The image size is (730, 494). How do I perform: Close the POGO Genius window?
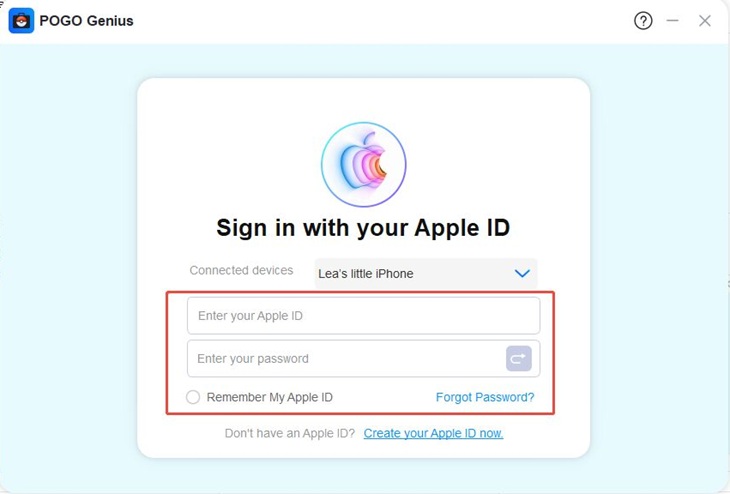705,20
